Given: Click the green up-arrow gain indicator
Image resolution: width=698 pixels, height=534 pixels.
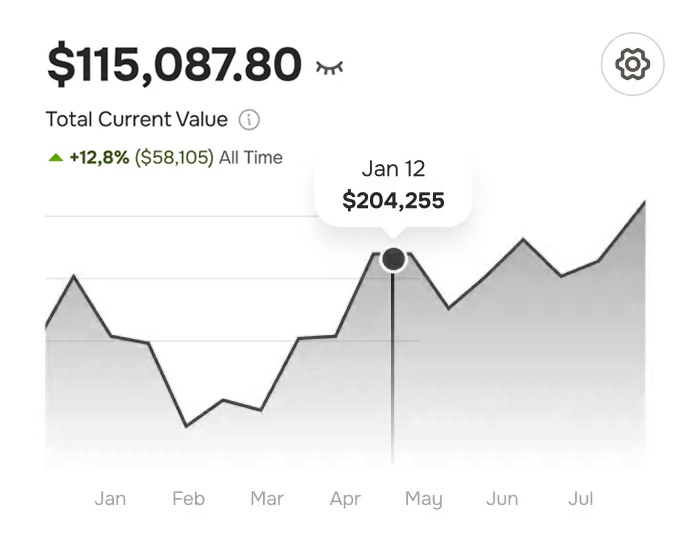Looking at the screenshot, I should (56, 157).
